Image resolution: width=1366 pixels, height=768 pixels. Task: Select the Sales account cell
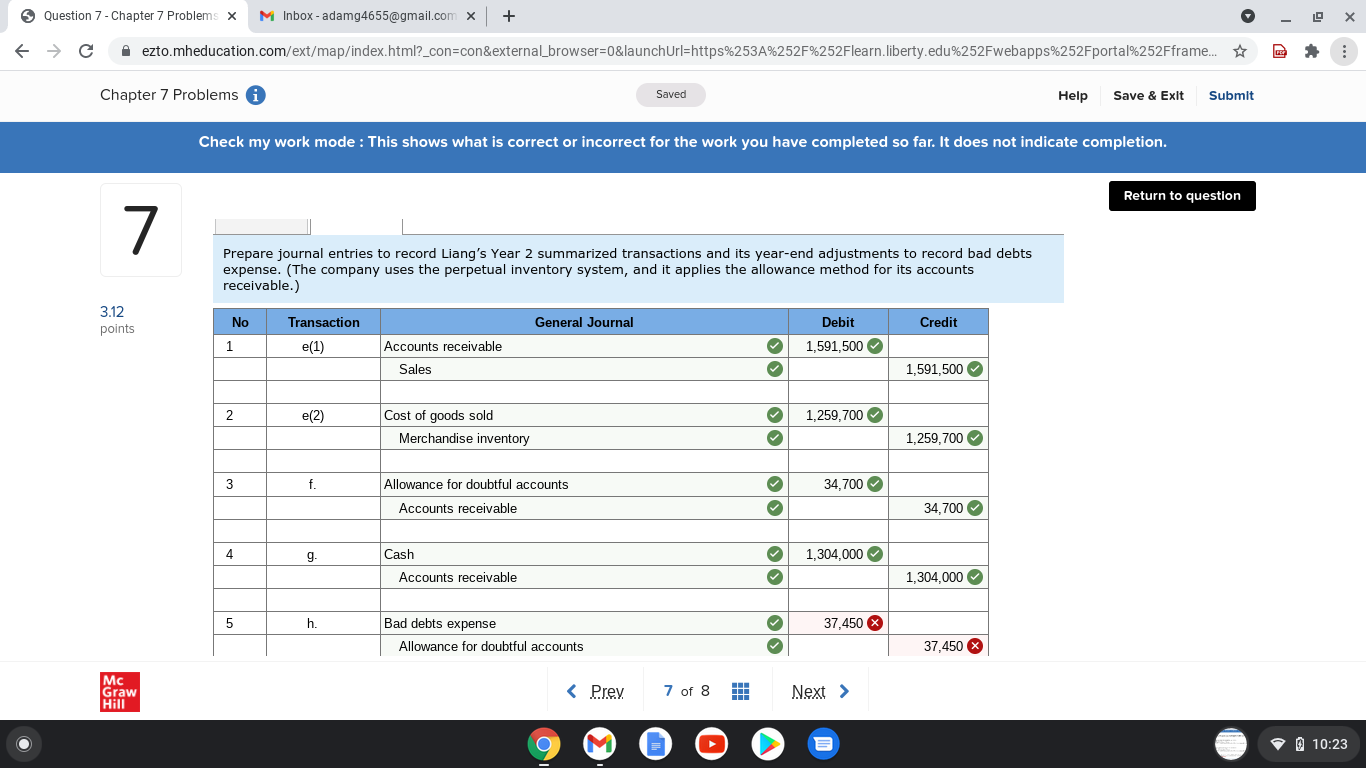584,369
